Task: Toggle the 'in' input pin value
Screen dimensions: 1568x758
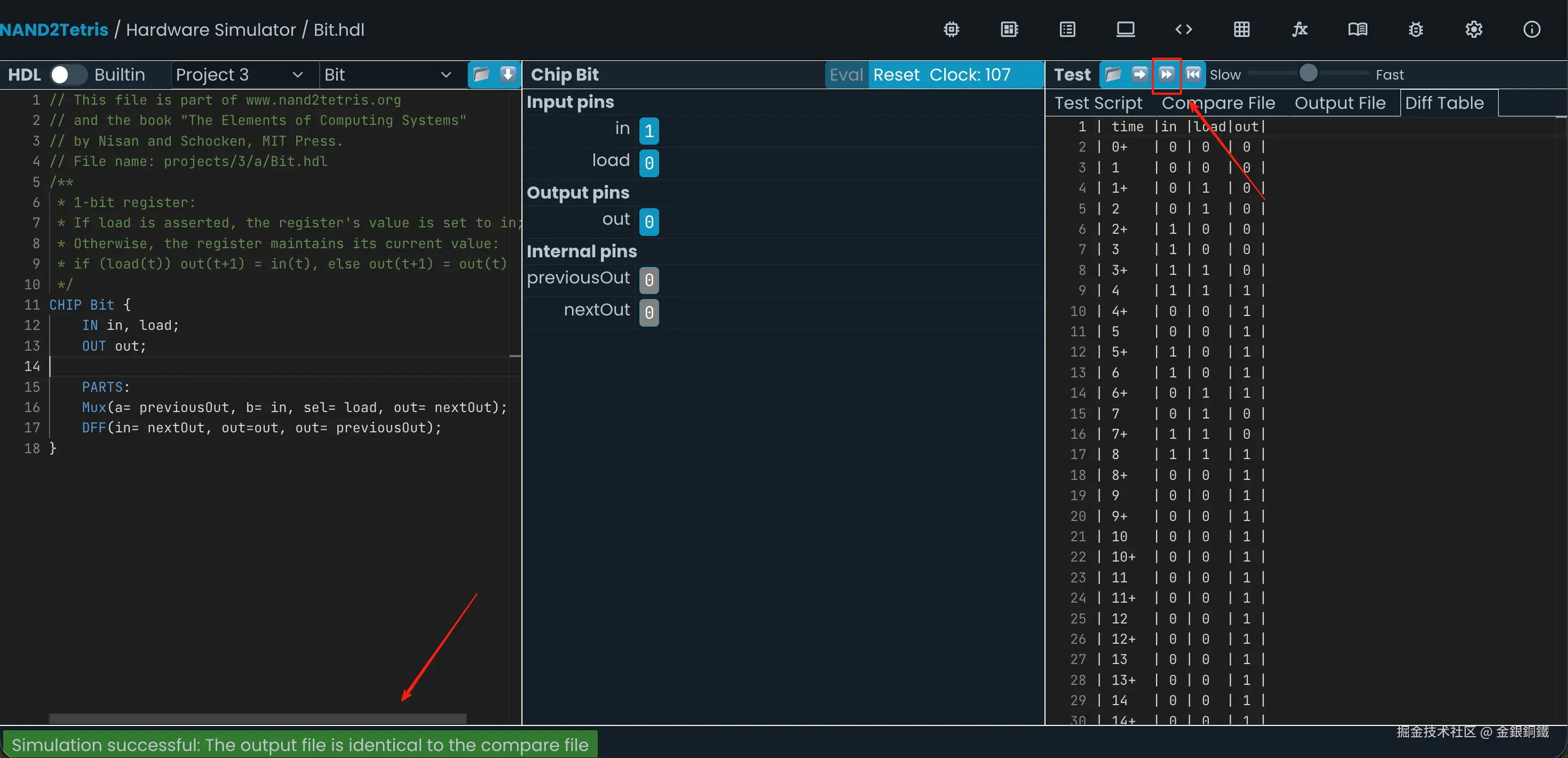Action: [649, 131]
